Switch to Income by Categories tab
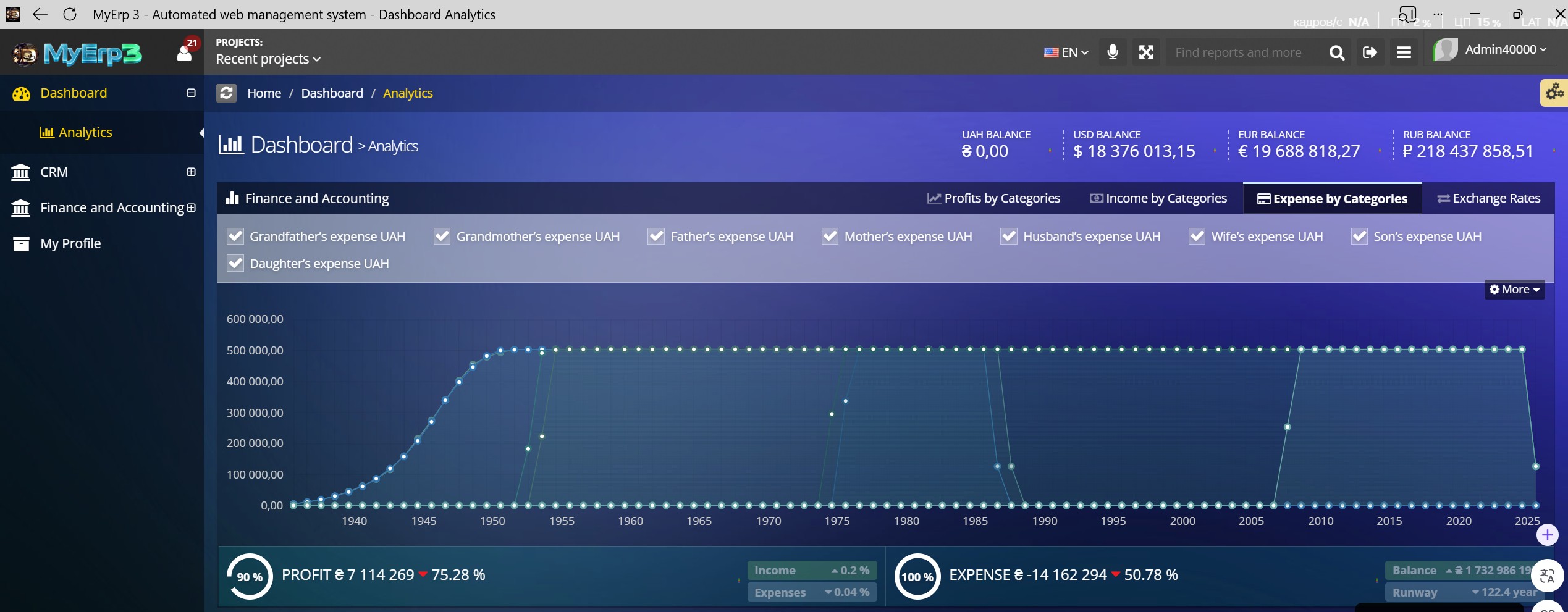The width and height of the screenshot is (1568, 612). pyautogui.click(x=1158, y=199)
